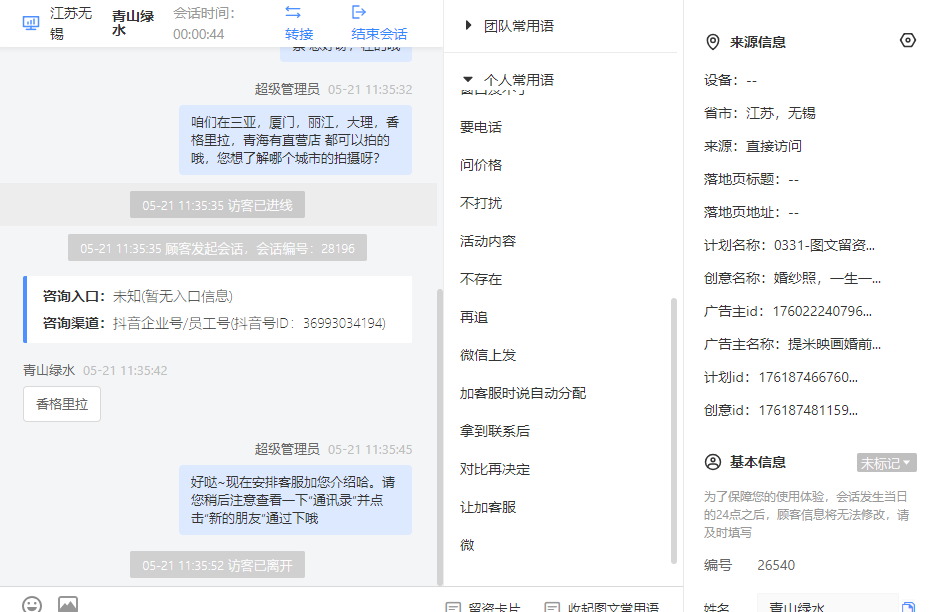Viewport: 936px width, 612px height.
Task: Click the 创意id value row
Action: (x=781, y=410)
